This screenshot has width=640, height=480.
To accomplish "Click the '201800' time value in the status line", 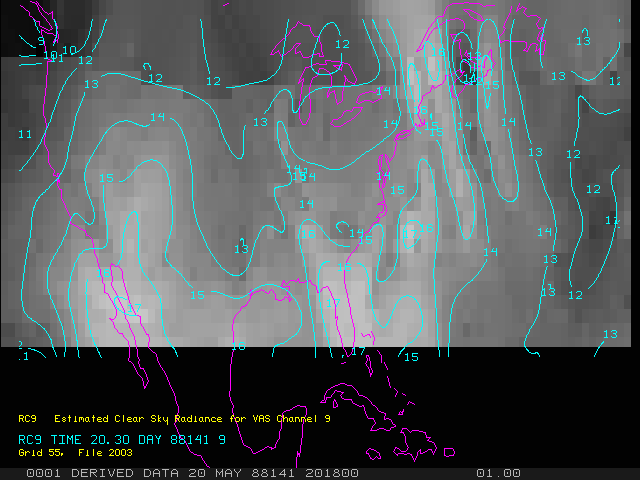I will pyautogui.click(x=334, y=472).
